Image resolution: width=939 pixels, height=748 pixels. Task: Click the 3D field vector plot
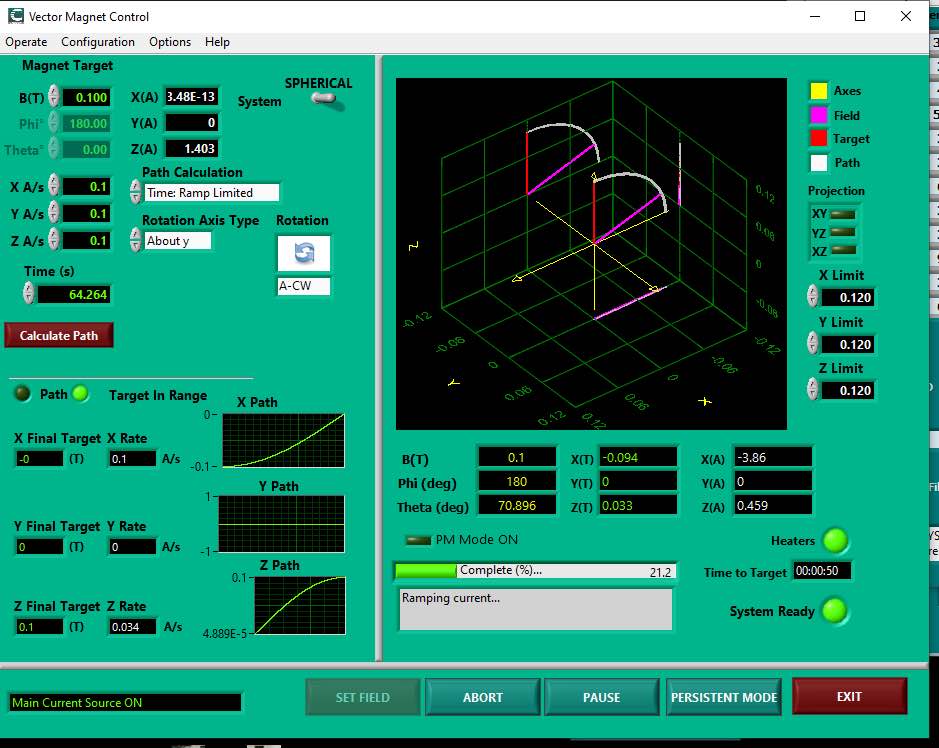591,253
